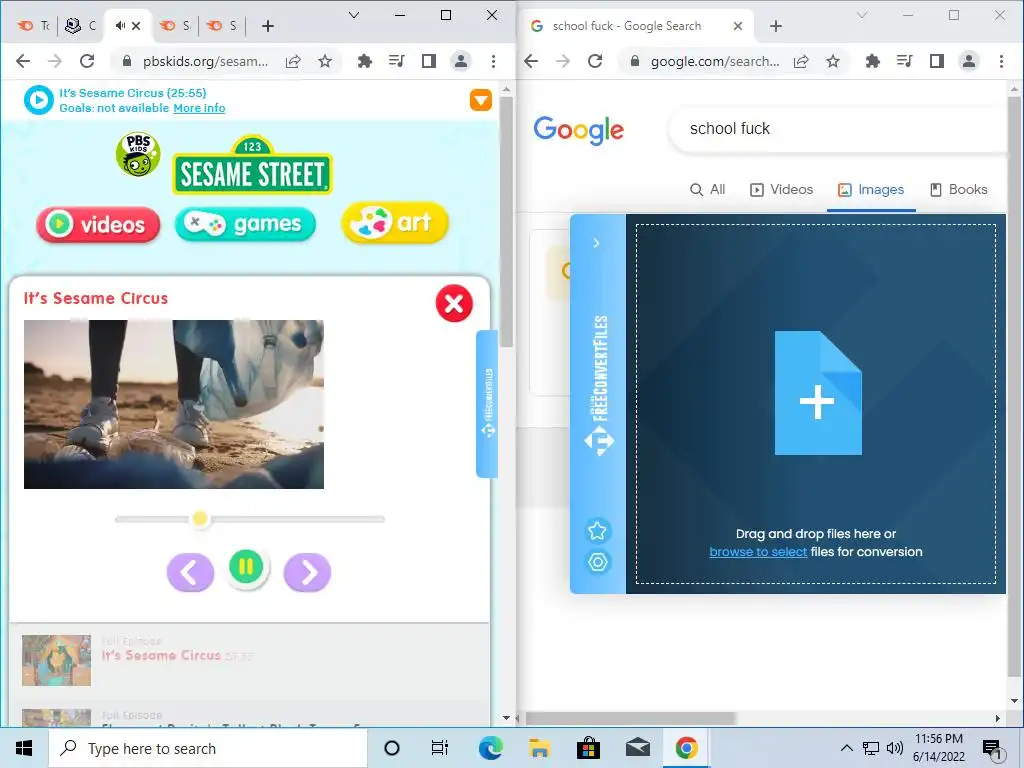Open Task View on the taskbar
The width and height of the screenshot is (1024, 768).
tap(440, 748)
